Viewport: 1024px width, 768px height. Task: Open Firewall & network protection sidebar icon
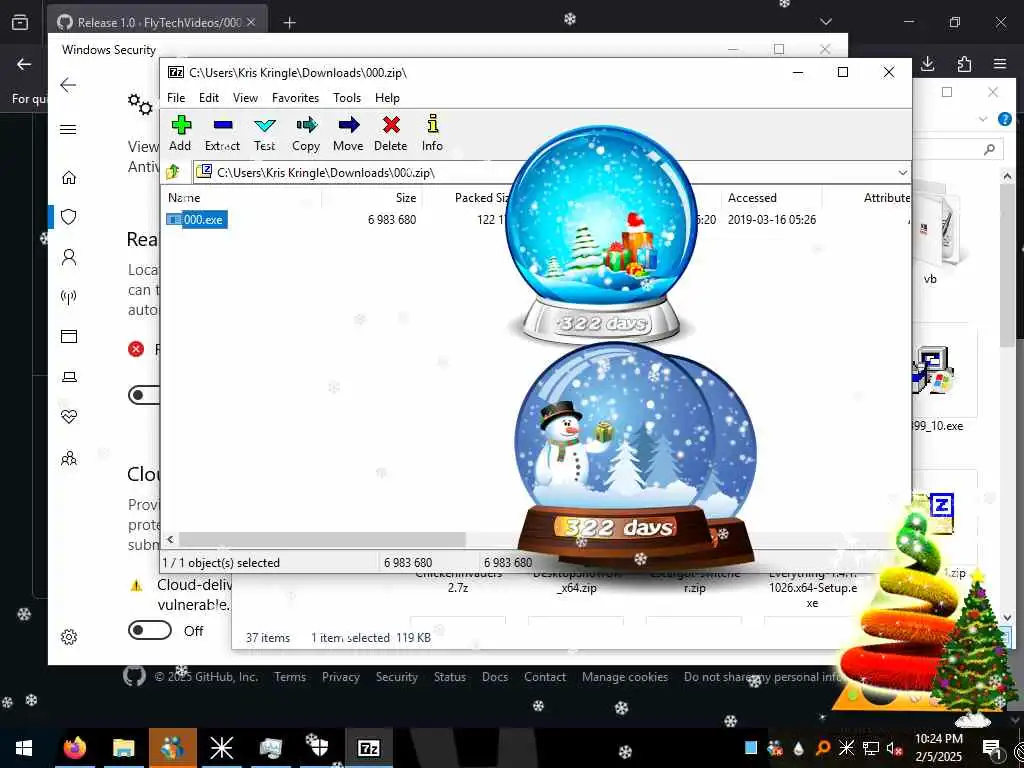(69, 297)
